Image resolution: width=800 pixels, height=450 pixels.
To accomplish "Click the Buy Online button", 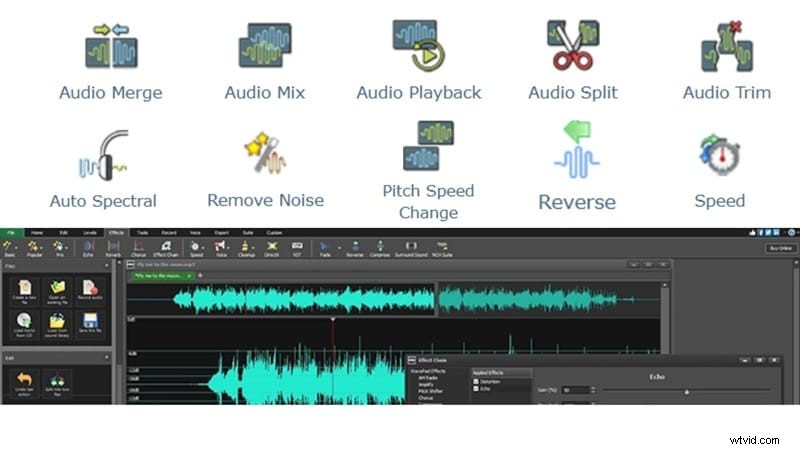I will pyautogui.click(x=781, y=248).
